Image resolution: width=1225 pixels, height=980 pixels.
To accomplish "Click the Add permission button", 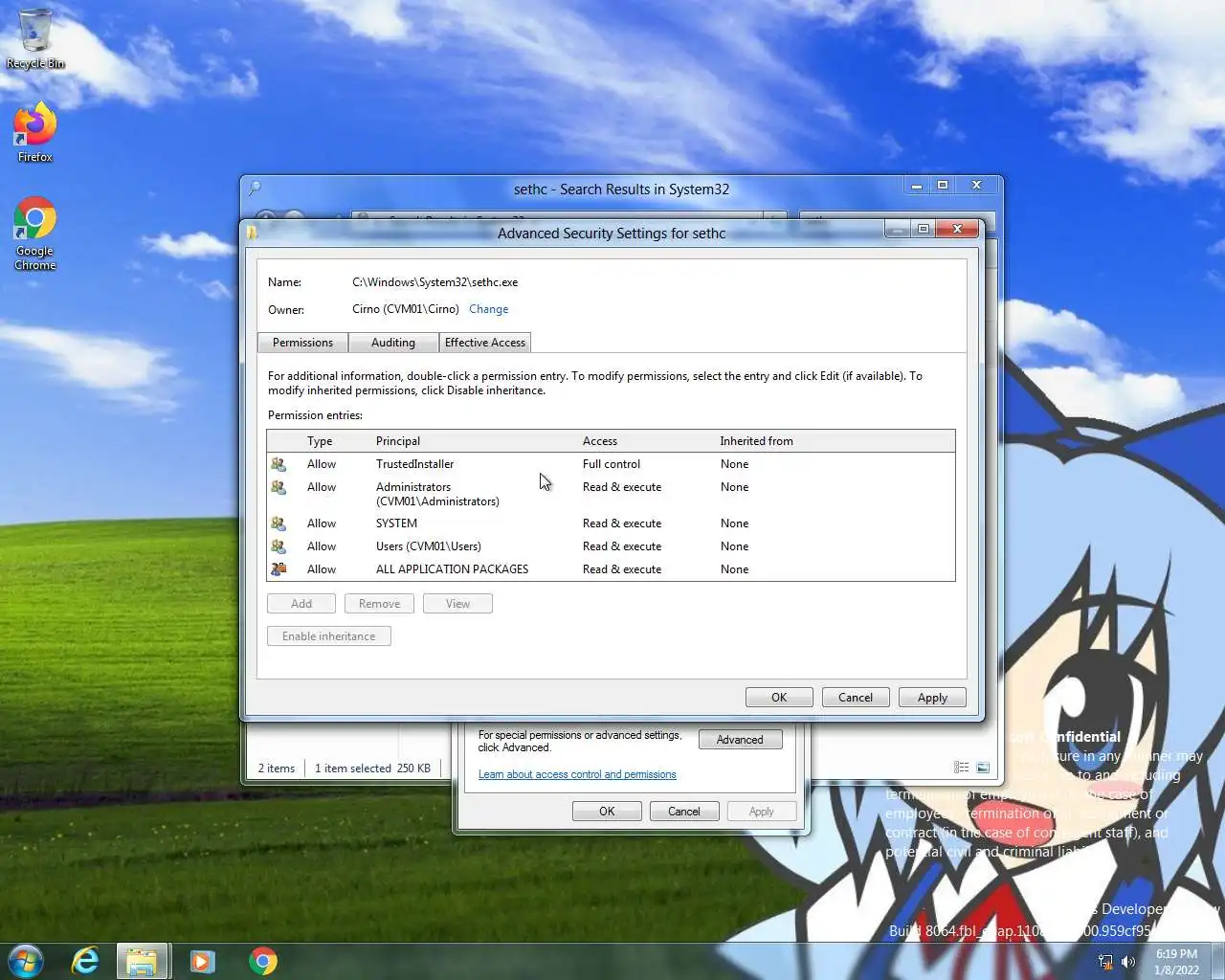I will pos(301,604).
